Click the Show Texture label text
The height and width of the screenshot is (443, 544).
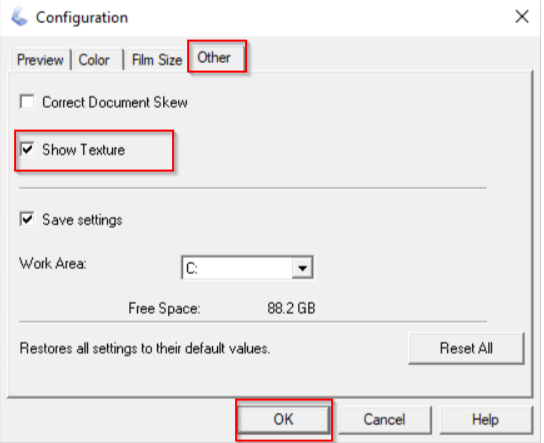(84, 150)
